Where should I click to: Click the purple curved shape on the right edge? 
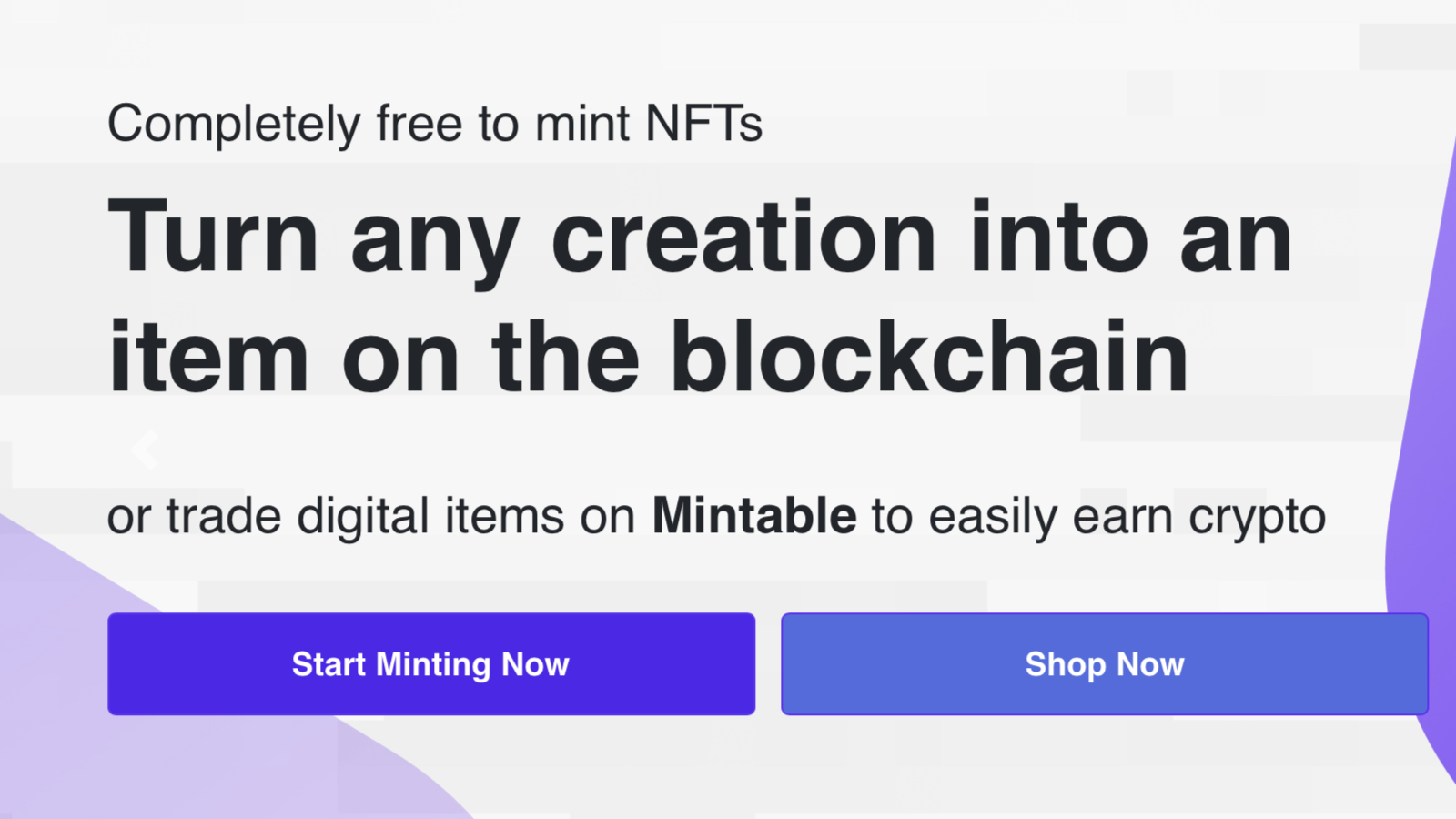pos(1429,455)
